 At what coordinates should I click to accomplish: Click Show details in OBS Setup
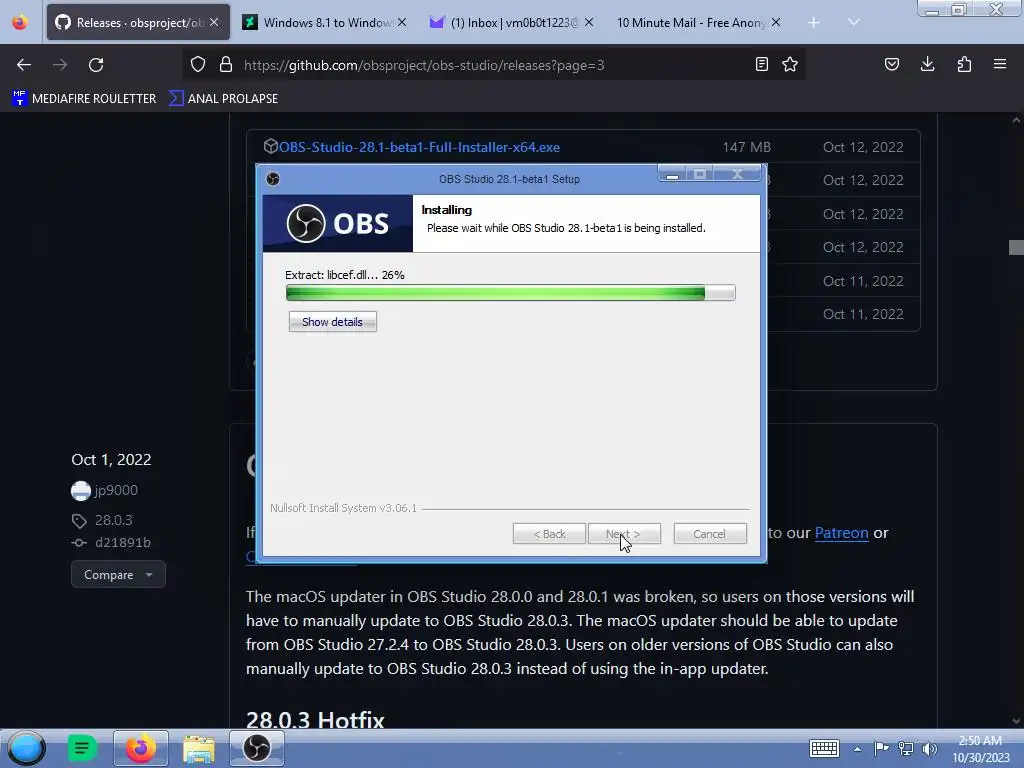(x=332, y=322)
